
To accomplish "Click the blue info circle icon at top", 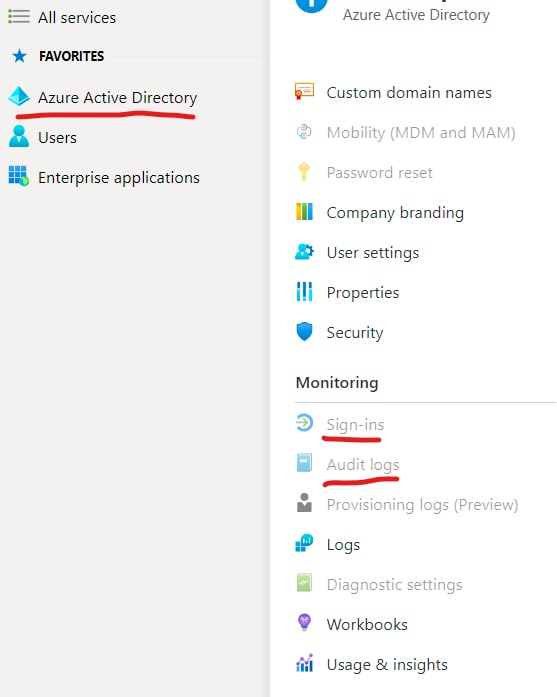I will point(311,4).
